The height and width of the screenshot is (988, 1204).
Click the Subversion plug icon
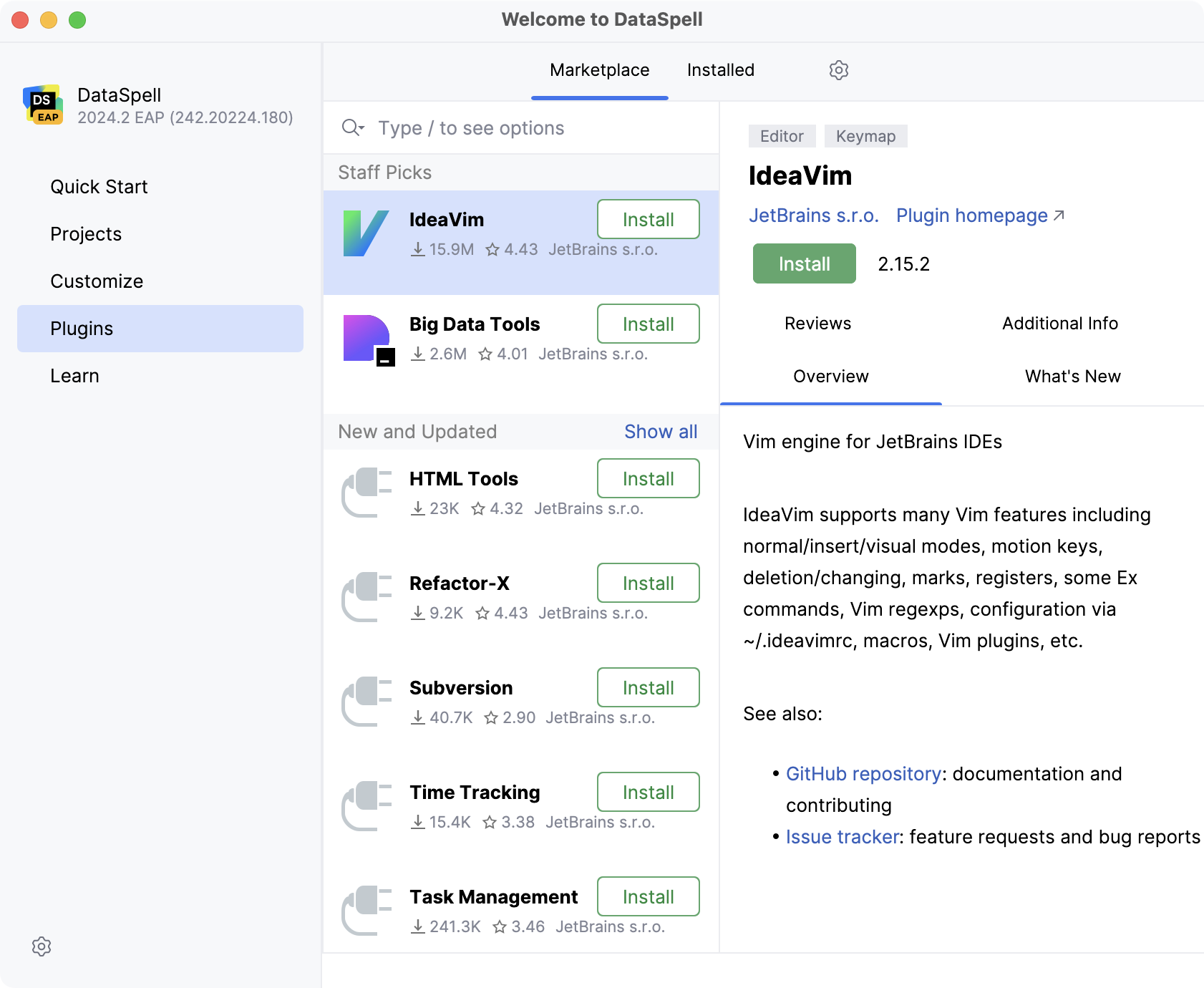tap(367, 702)
